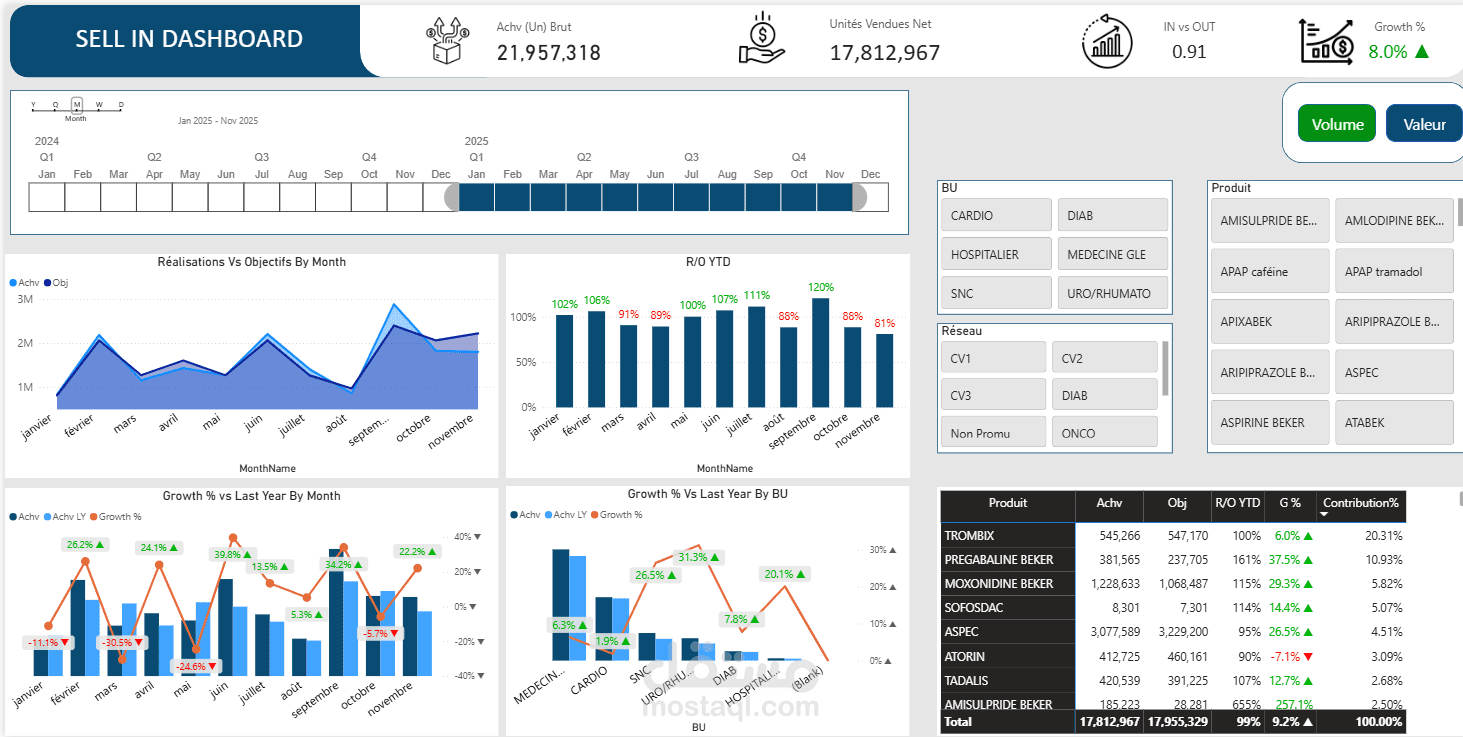
Task: Select the Jun 2025 cell on the timeline
Action: pyautogui.click(x=655, y=197)
